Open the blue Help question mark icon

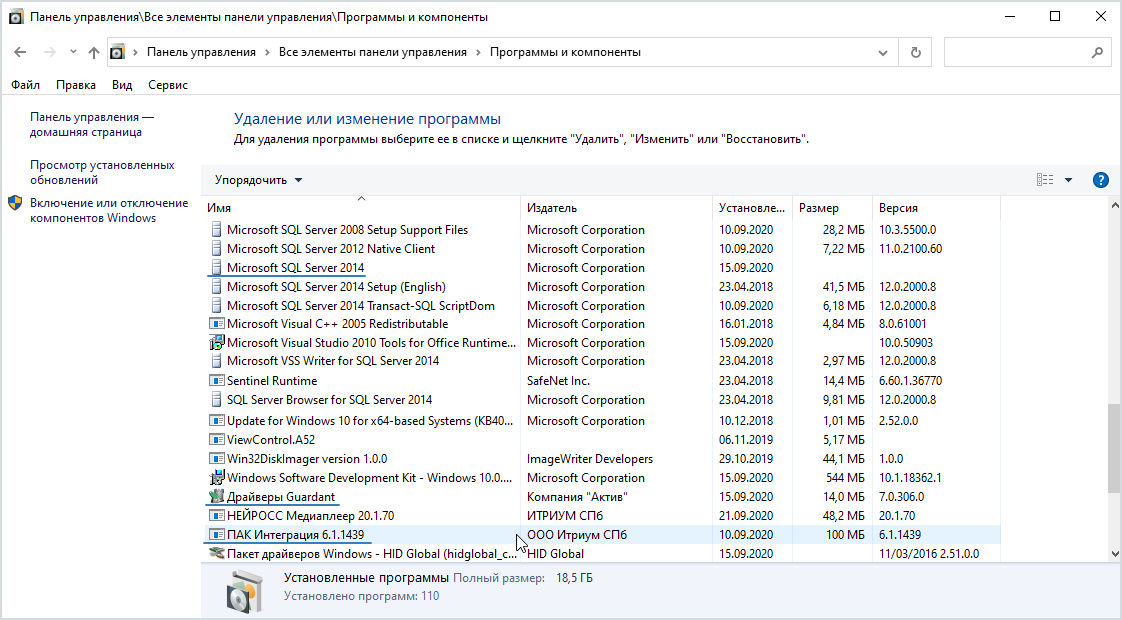point(1100,180)
